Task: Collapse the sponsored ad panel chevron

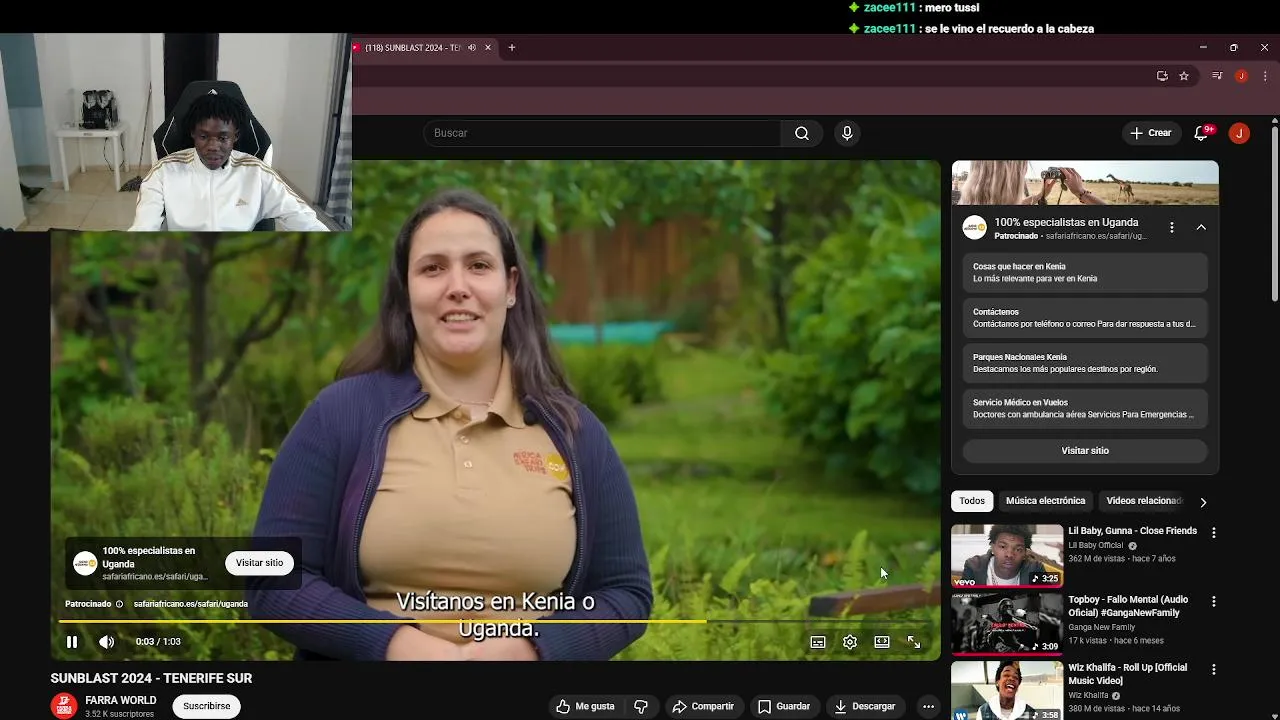Action: click(1201, 228)
